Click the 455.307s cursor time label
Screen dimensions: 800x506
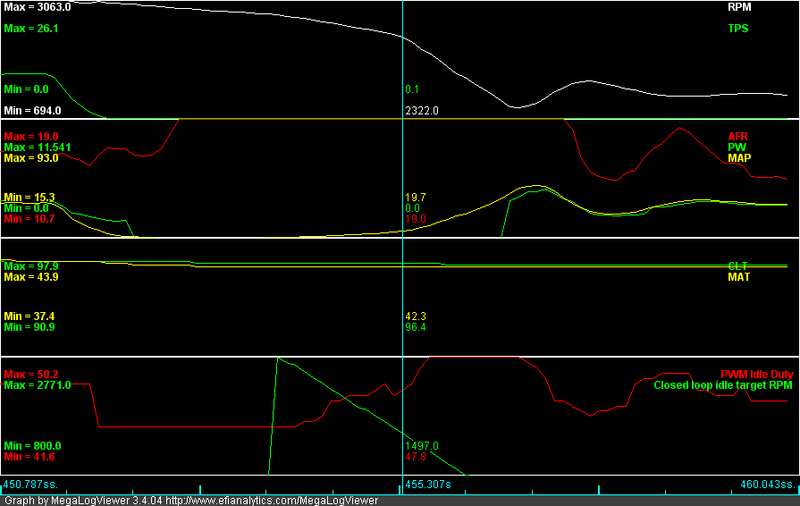tap(428, 484)
